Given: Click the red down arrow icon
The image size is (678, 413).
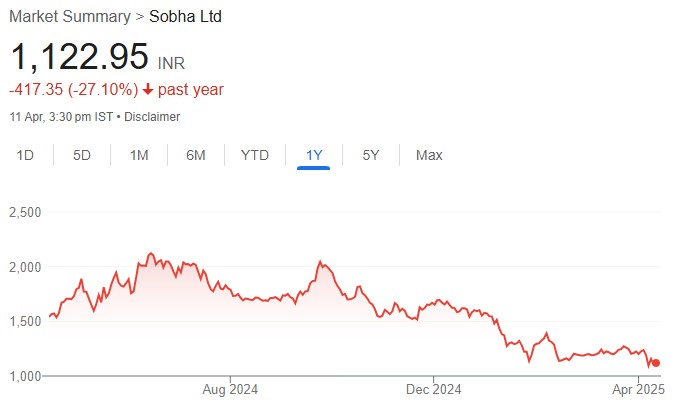Looking at the screenshot, I should [x=148, y=90].
